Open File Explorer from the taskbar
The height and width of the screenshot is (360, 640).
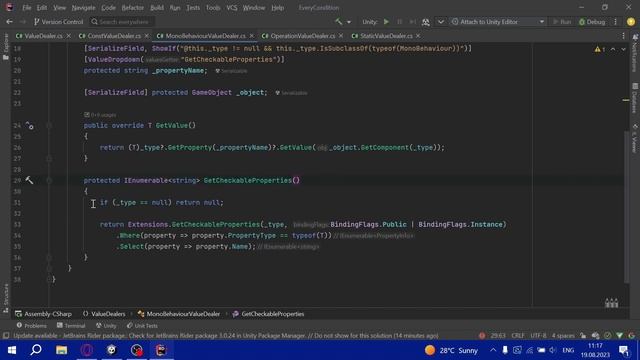(x=61, y=350)
